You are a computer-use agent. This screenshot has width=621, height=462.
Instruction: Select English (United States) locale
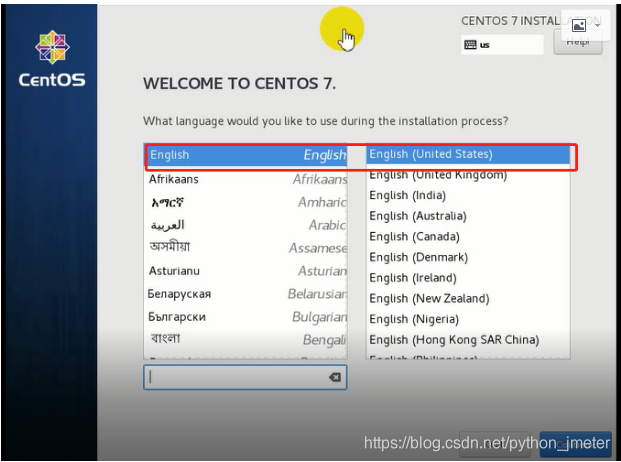468,154
